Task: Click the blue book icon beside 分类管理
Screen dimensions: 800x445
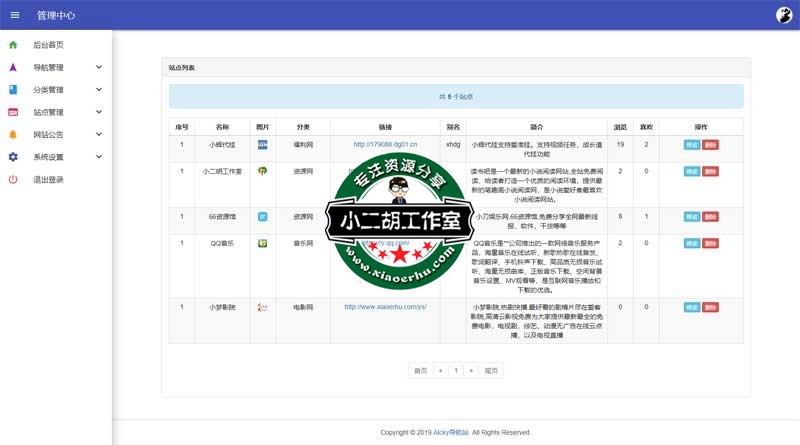Action: (x=13, y=90)
